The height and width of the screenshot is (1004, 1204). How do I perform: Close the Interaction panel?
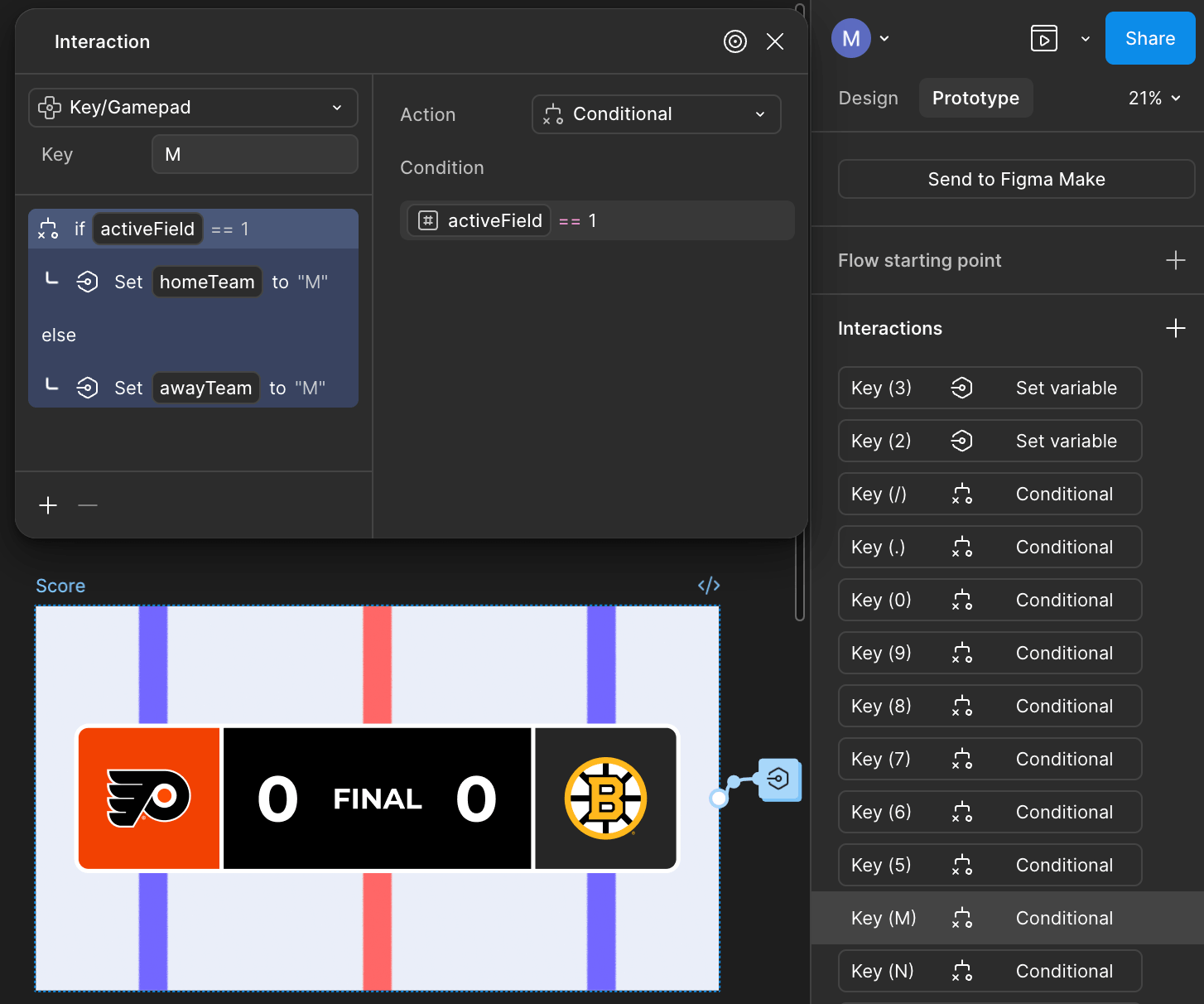pyautogui.click(x=775, y=41)
